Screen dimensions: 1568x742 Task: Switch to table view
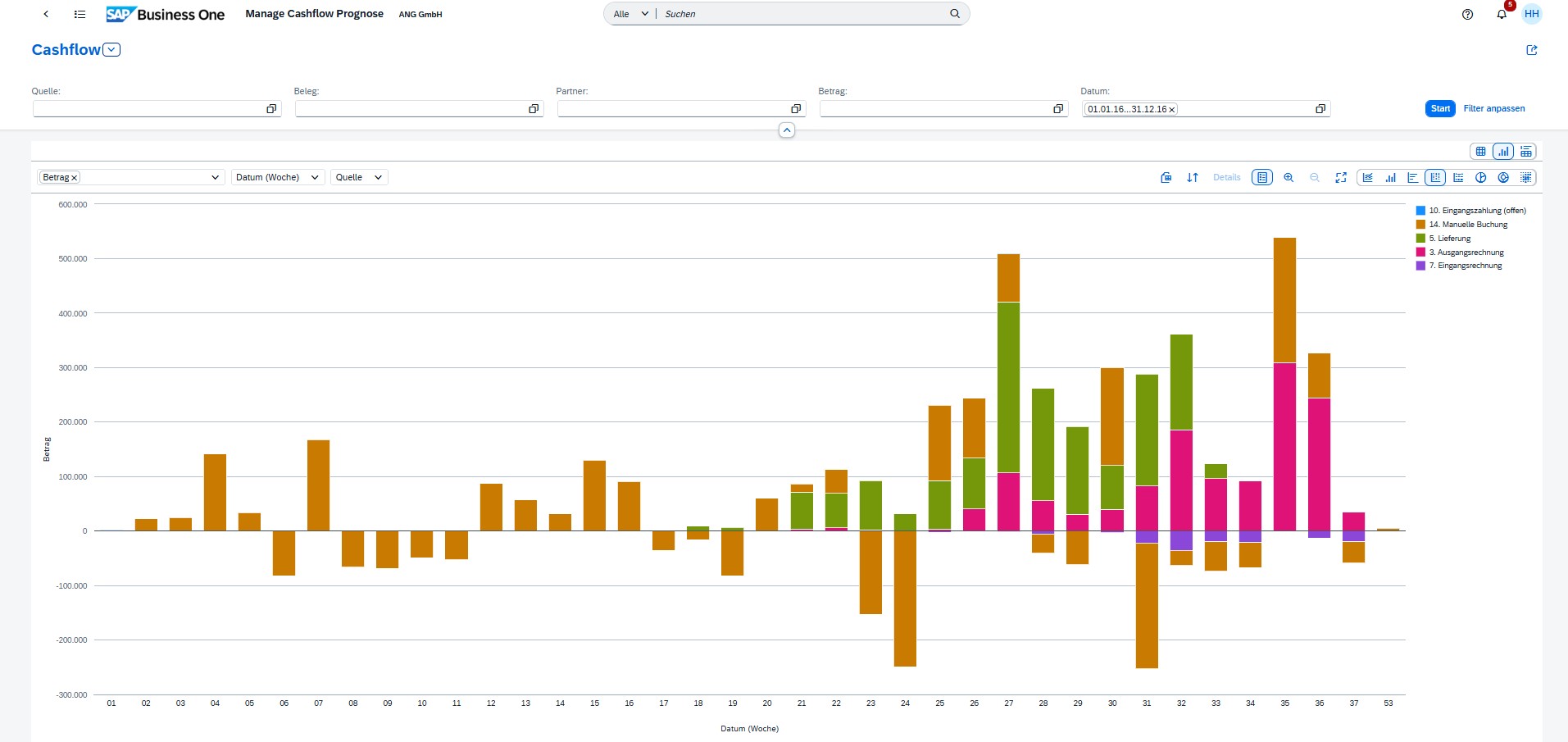pyautogui.click(x=1481, y=151)
